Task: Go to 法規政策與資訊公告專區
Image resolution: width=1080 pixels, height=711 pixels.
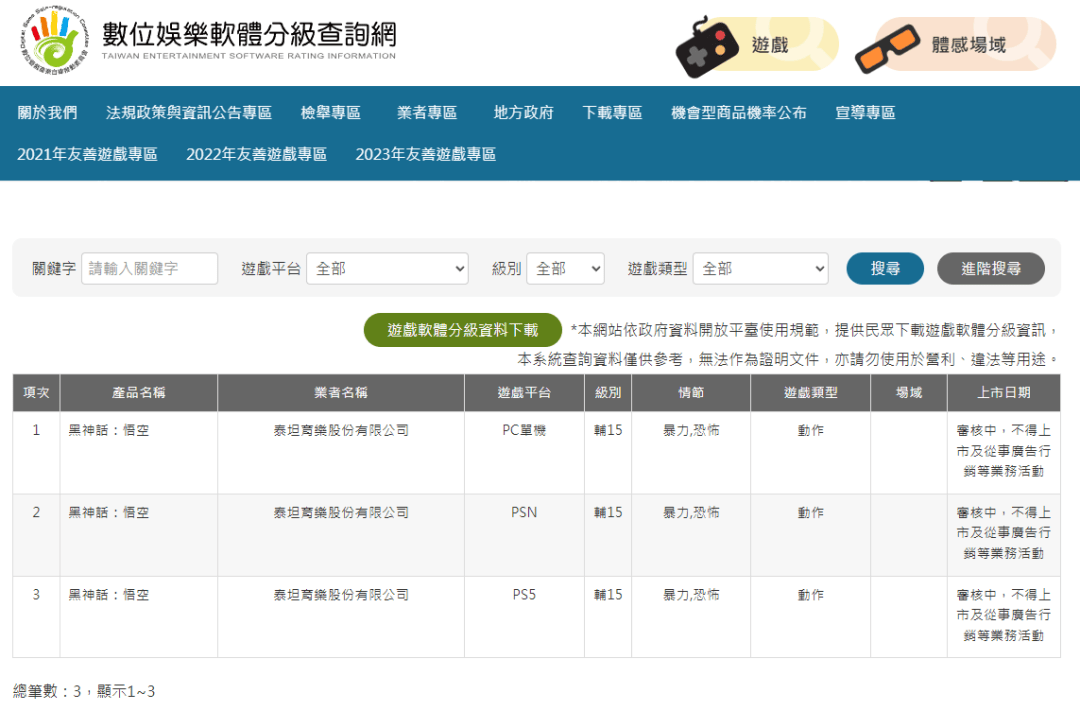Action: tap(189, 113)
